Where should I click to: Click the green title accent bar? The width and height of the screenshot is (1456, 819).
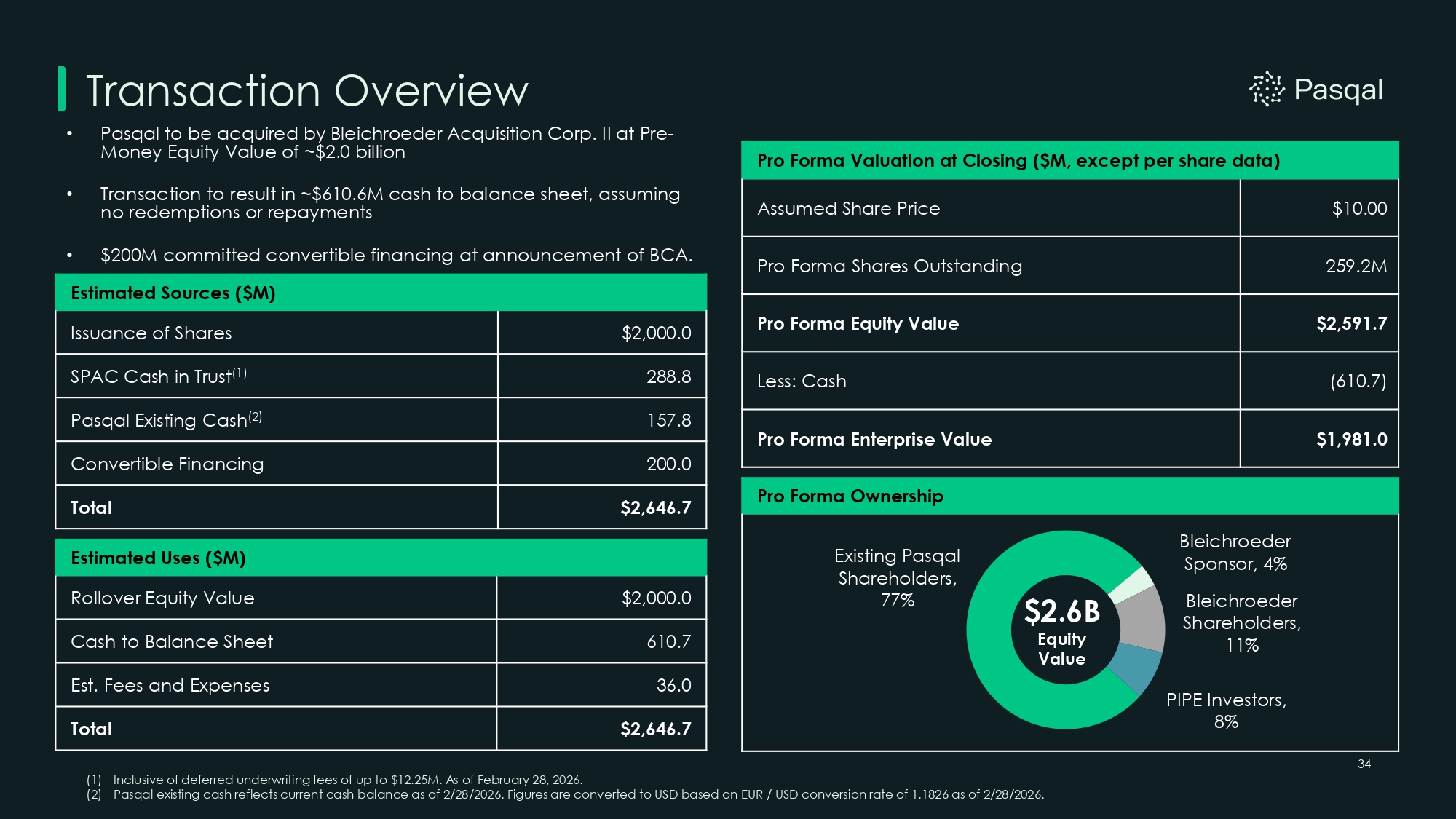point(62,89)
